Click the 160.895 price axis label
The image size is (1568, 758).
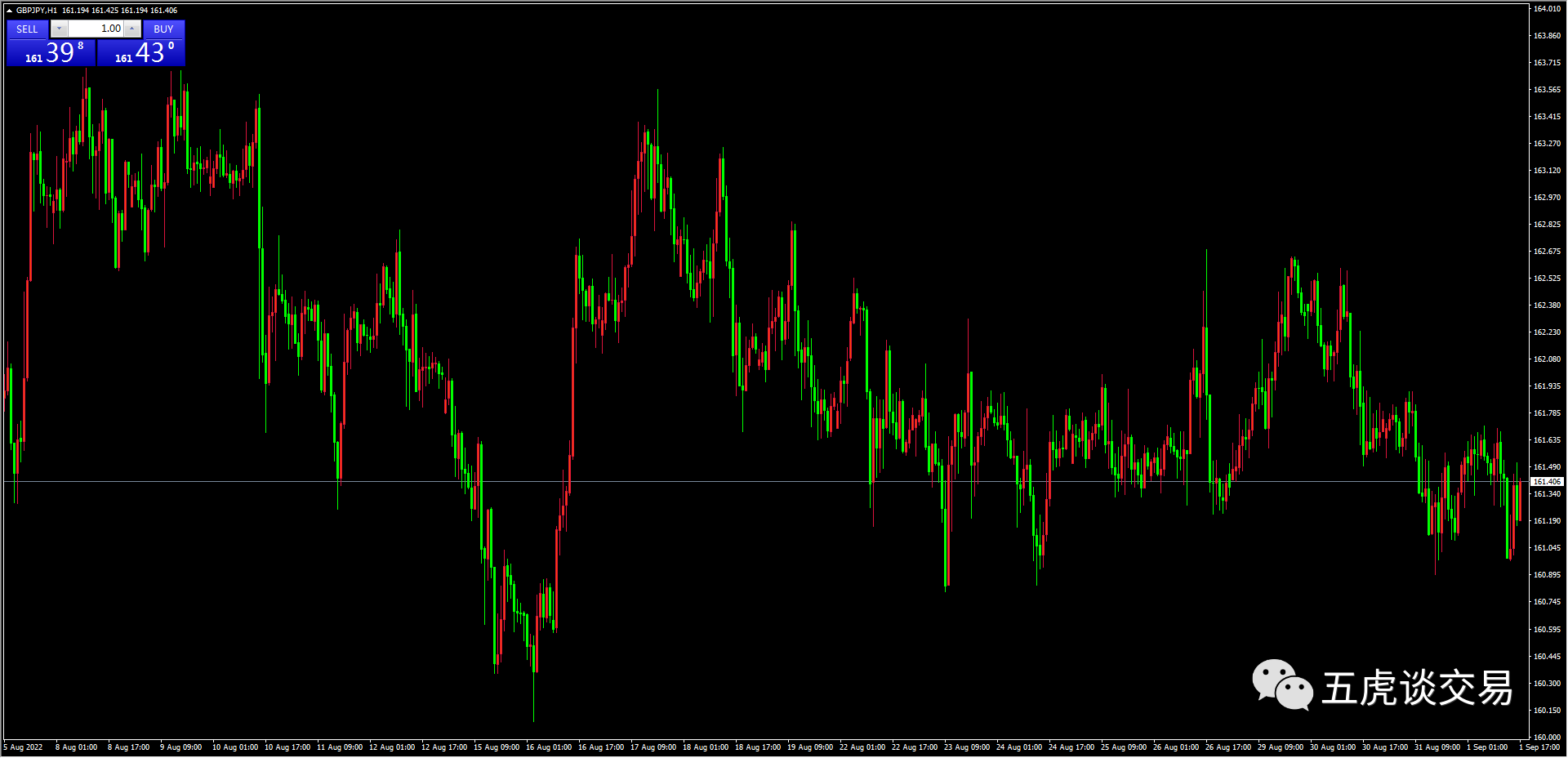tap(1547, 575)
